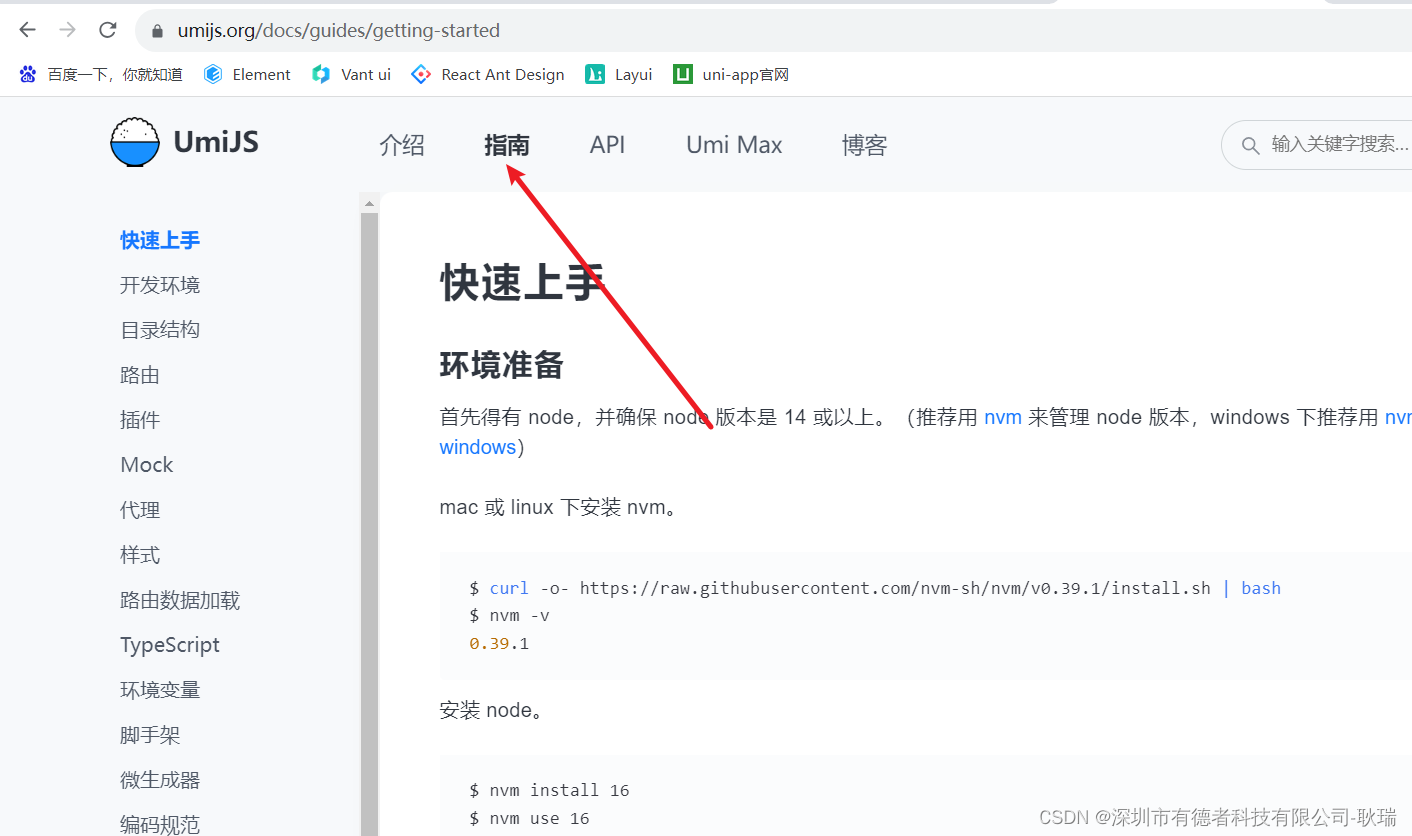Image resolution: width=1412 pixels, height=836 pixels.
Task: Select 微生成器 in the sidebar
Action: (x=160, y=780)
